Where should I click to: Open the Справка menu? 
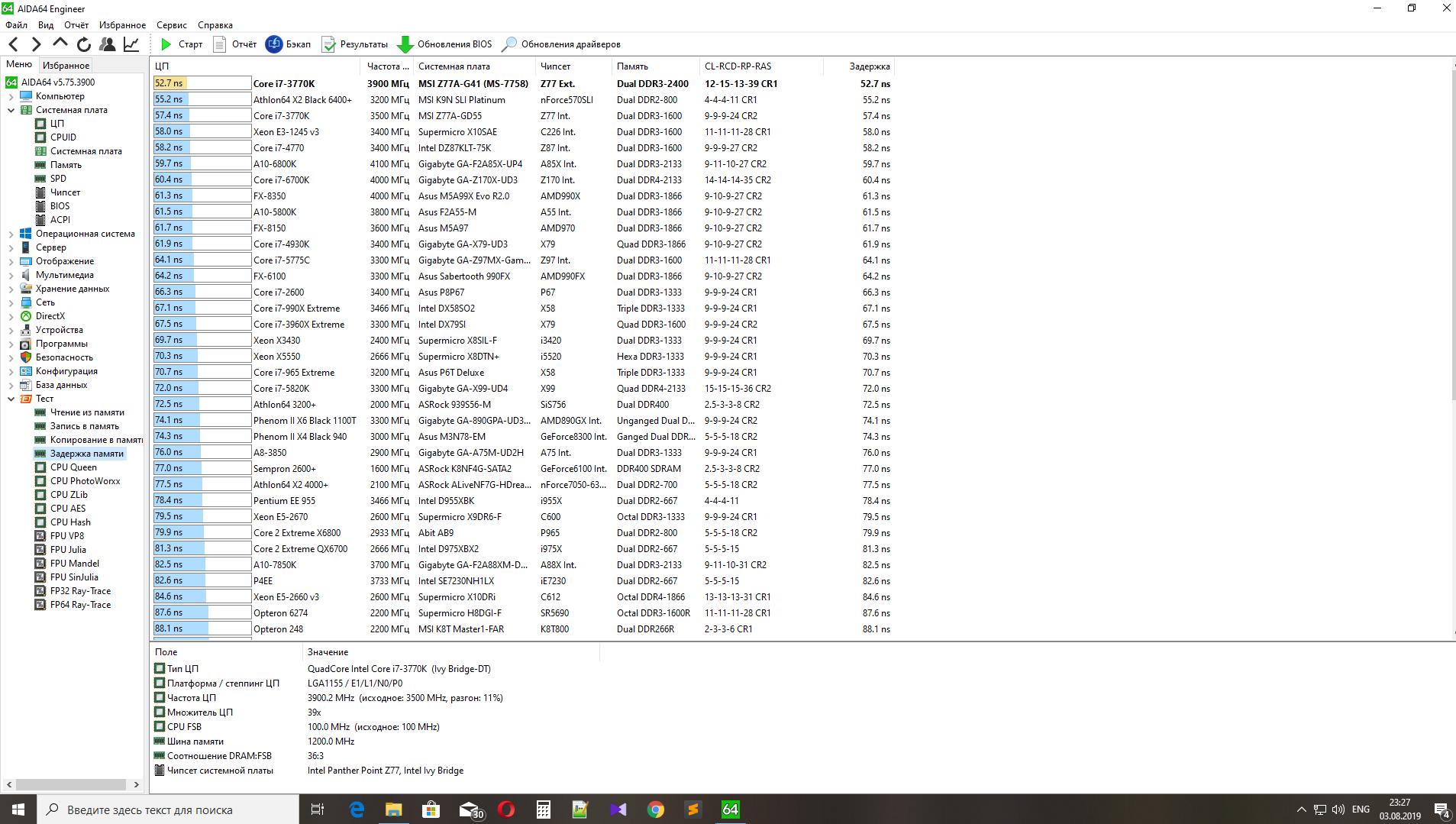point(215,25)
